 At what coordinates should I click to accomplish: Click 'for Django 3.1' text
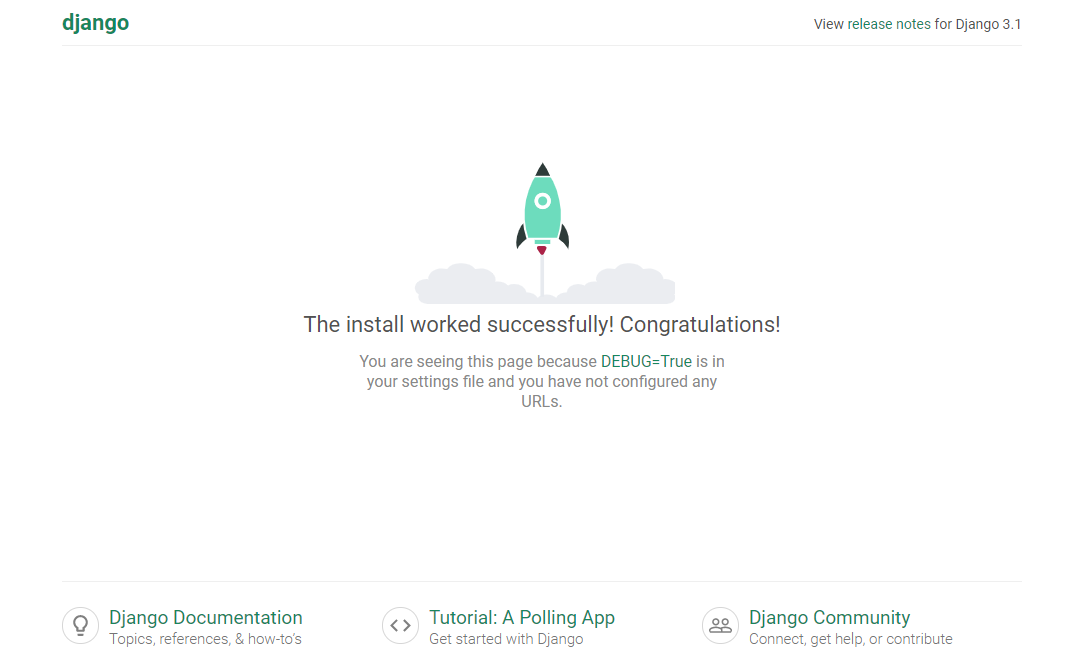977,24
